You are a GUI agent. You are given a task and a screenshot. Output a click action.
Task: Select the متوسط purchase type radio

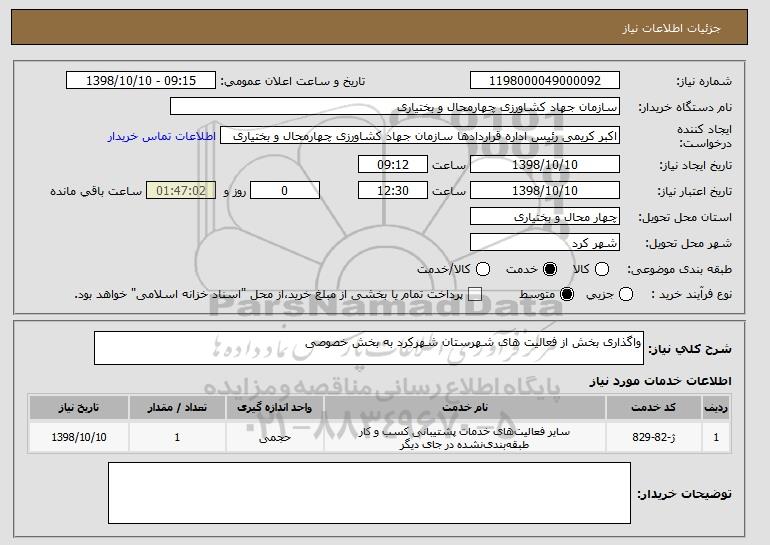567,294
